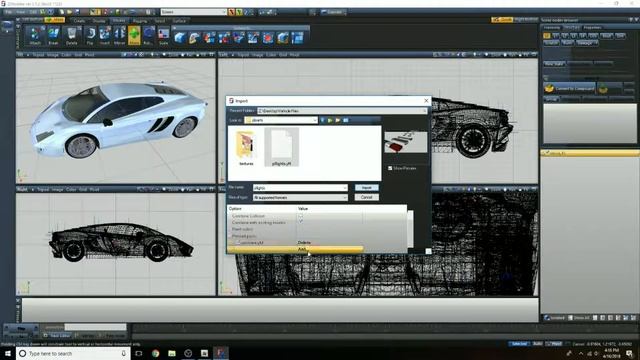
Task: Open the File name combo box dropdown
Action: point(345,188)
